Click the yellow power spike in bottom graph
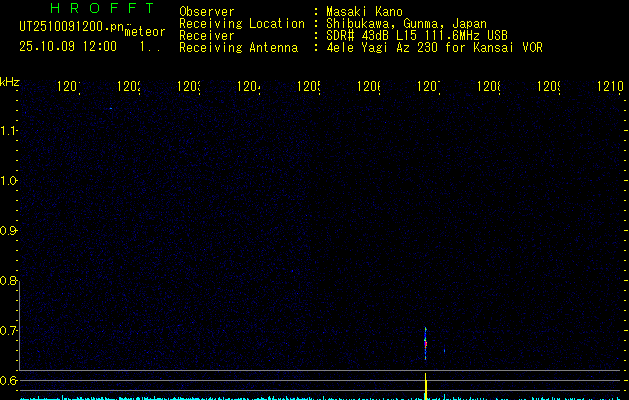The image size is (629, 400). pyautogui.click(x=426, y=385)
